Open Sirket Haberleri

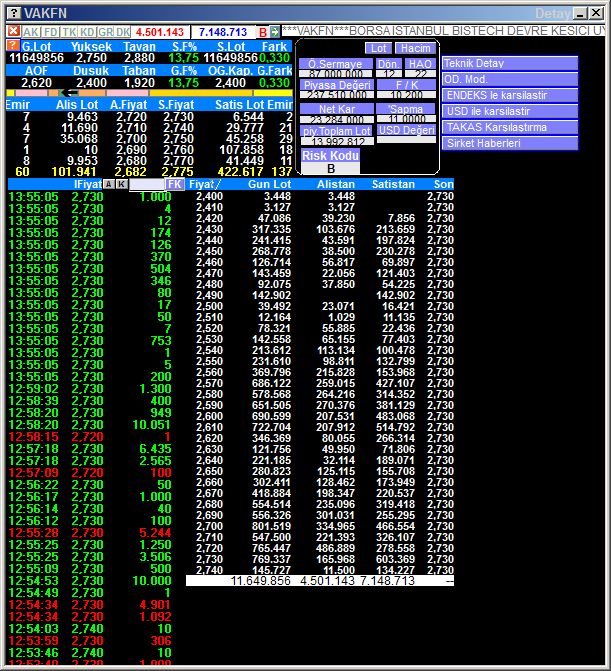click(x=510, y=143)
